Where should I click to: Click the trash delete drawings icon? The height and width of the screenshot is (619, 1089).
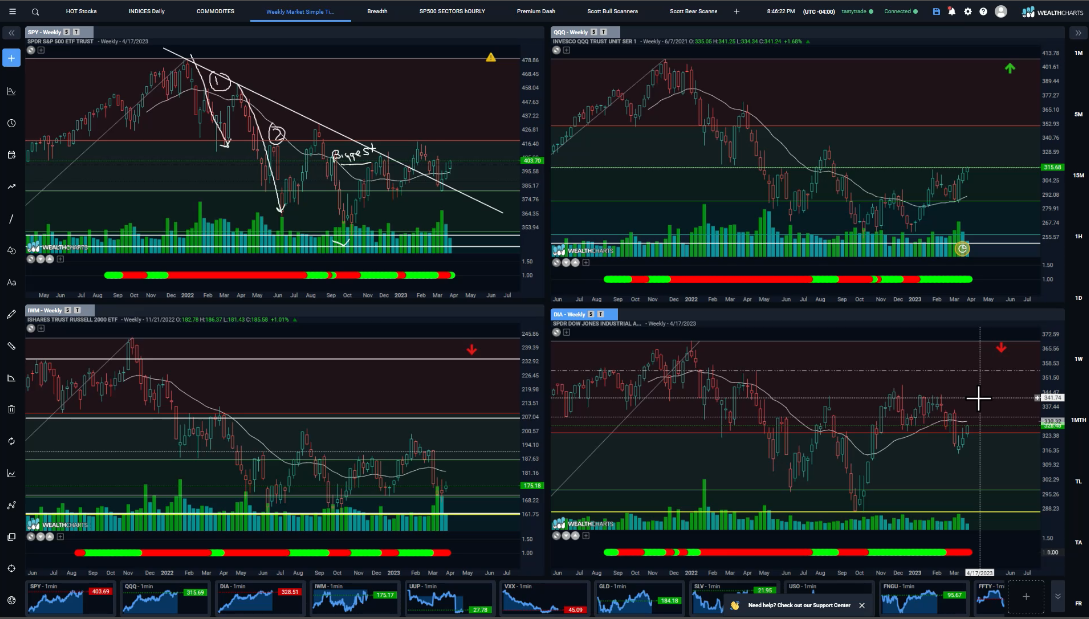coord(11,409)
